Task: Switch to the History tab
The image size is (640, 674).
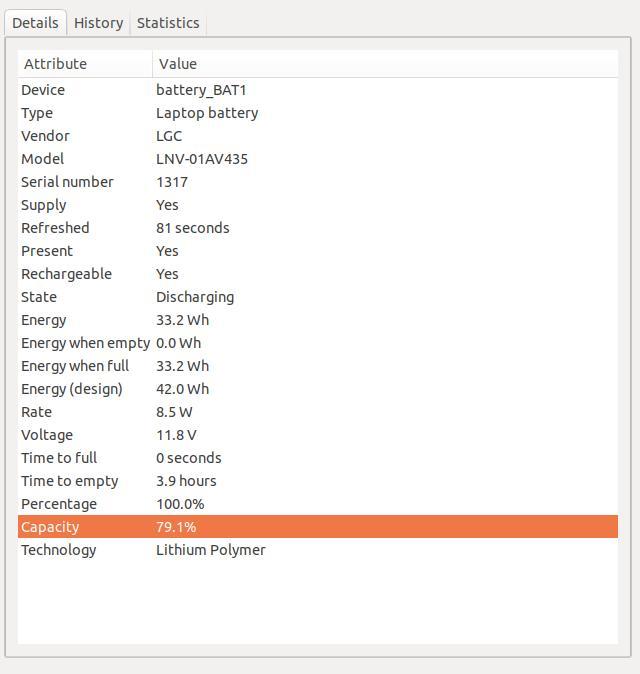Action: pyautogui.click(x=98, y=23)
